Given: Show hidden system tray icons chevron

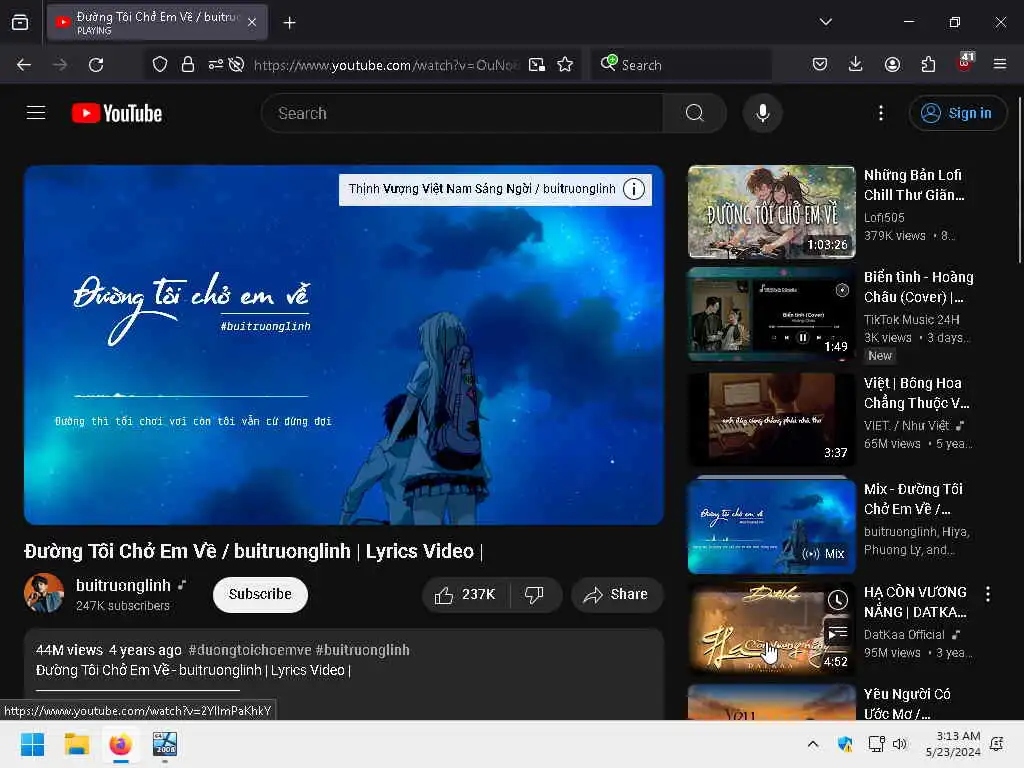Looking at the screenshot, I should point(812,744).
